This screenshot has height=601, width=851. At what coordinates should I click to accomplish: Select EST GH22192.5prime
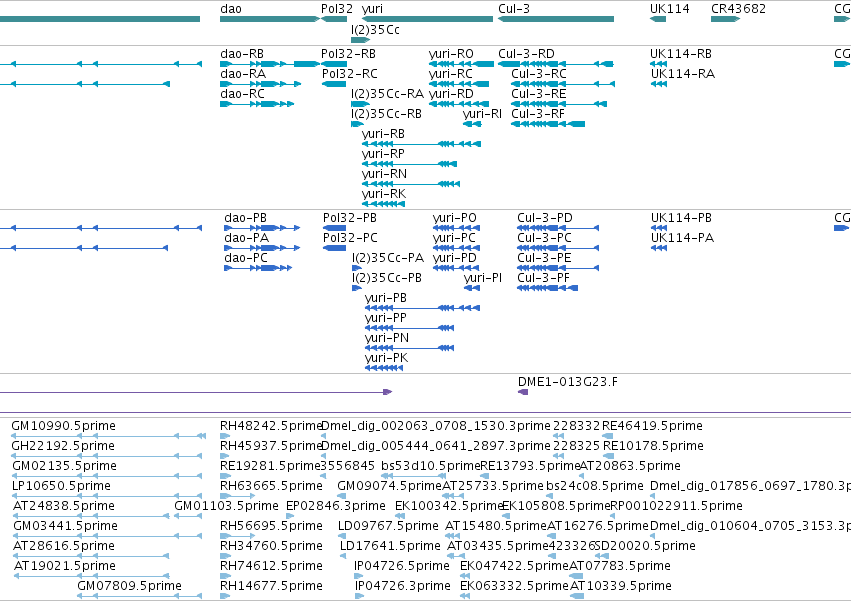63,446
